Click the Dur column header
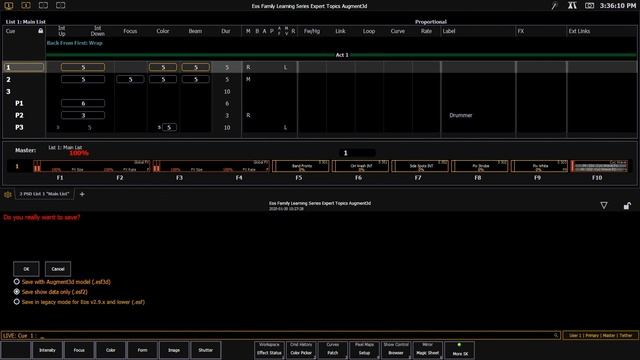Viewport: 640px width, 360px height. tap(226, 31)
